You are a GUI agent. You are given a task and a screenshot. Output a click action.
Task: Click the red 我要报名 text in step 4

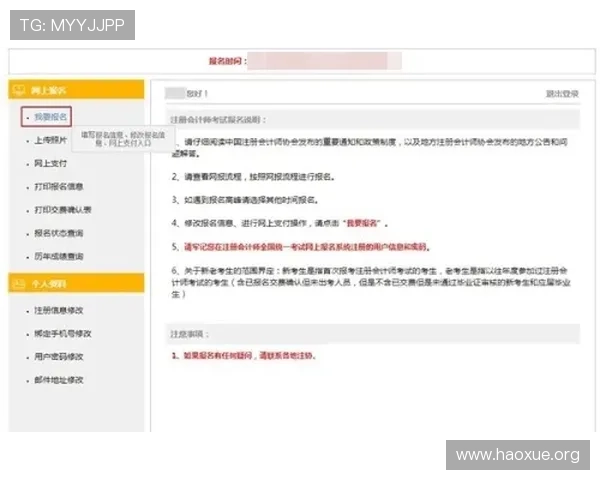362,223
